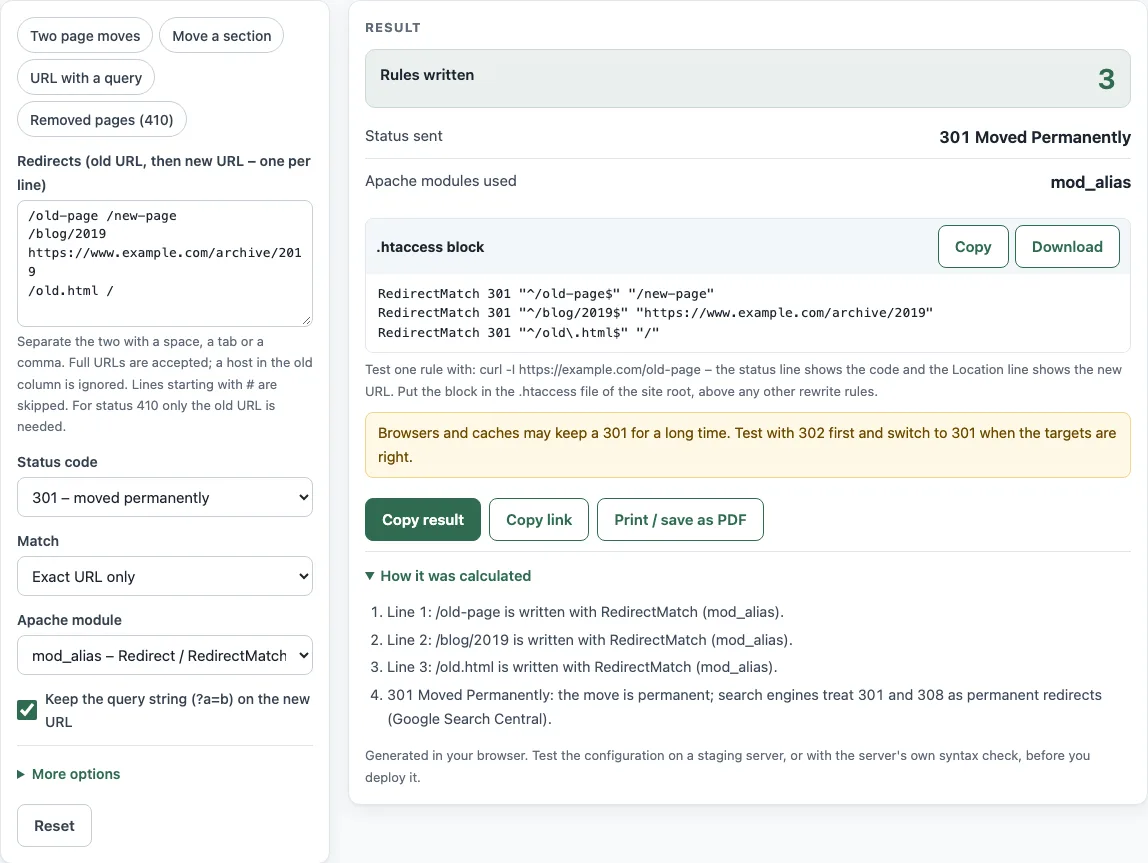This screenshot has height=863, width=1148.
Task: Click the "Apache modules used" label
Action: 441,181
